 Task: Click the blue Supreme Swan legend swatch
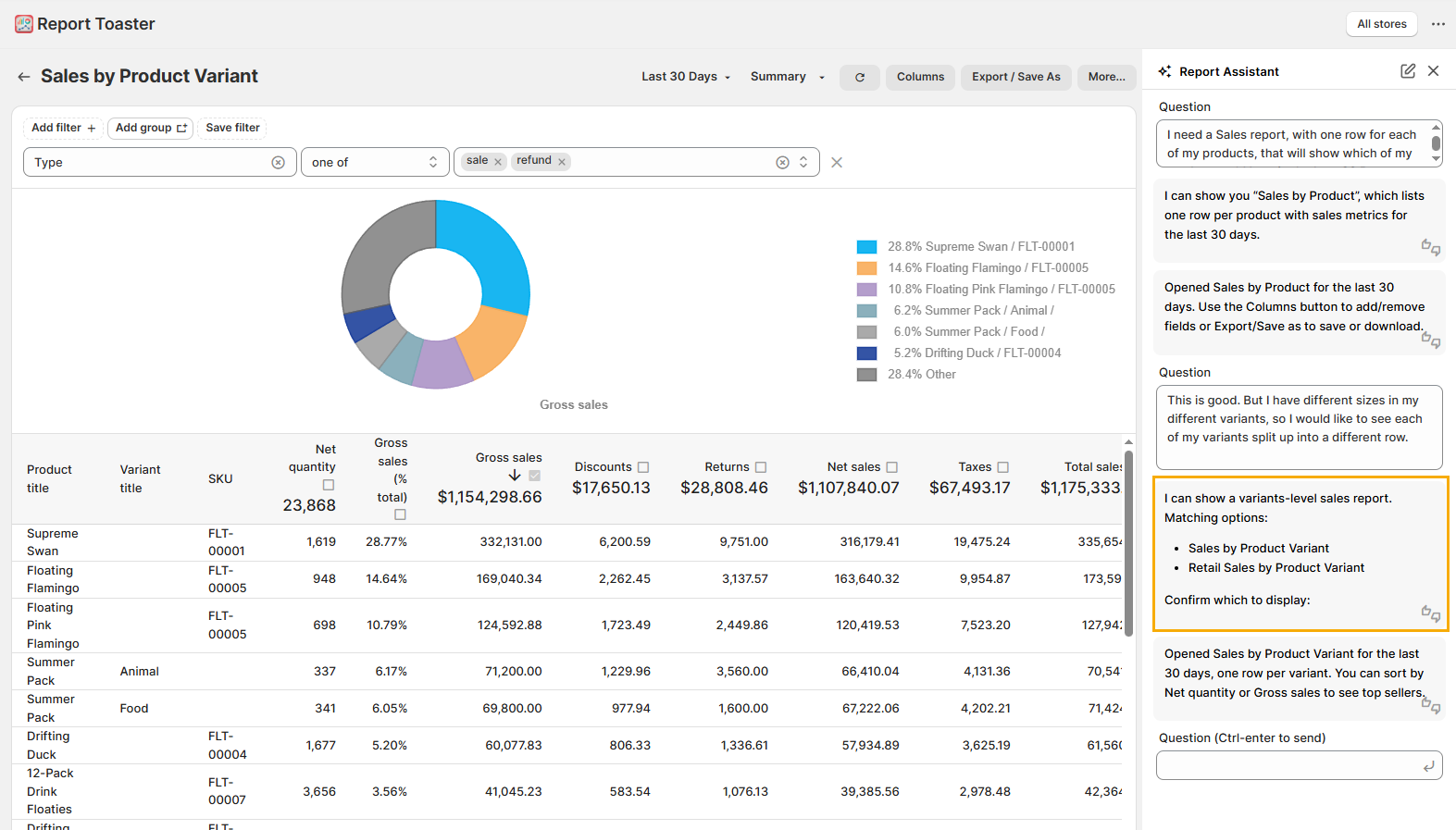tap(866, 247)
